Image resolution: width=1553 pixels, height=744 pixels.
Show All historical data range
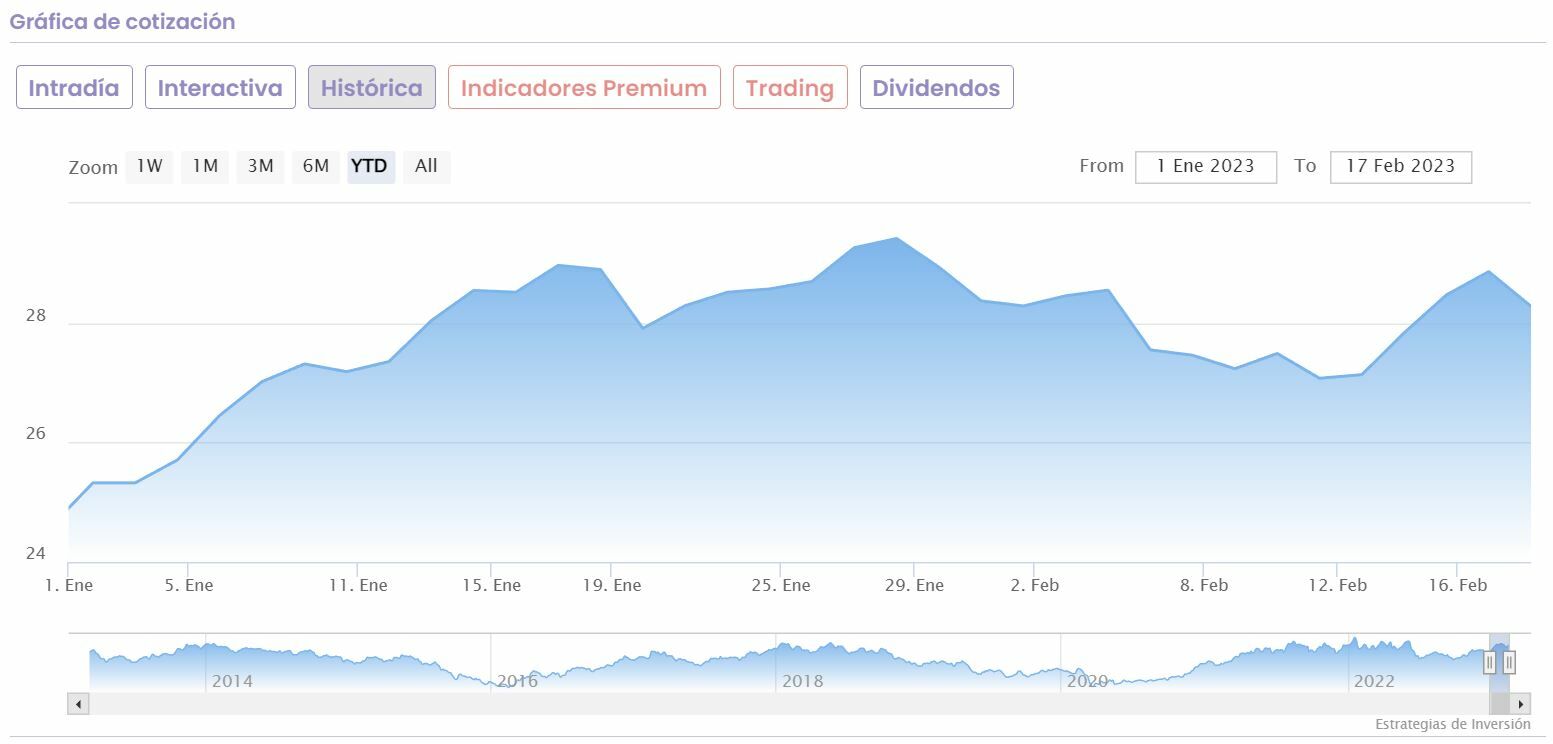pyautogui.click(x=426, y=166)
